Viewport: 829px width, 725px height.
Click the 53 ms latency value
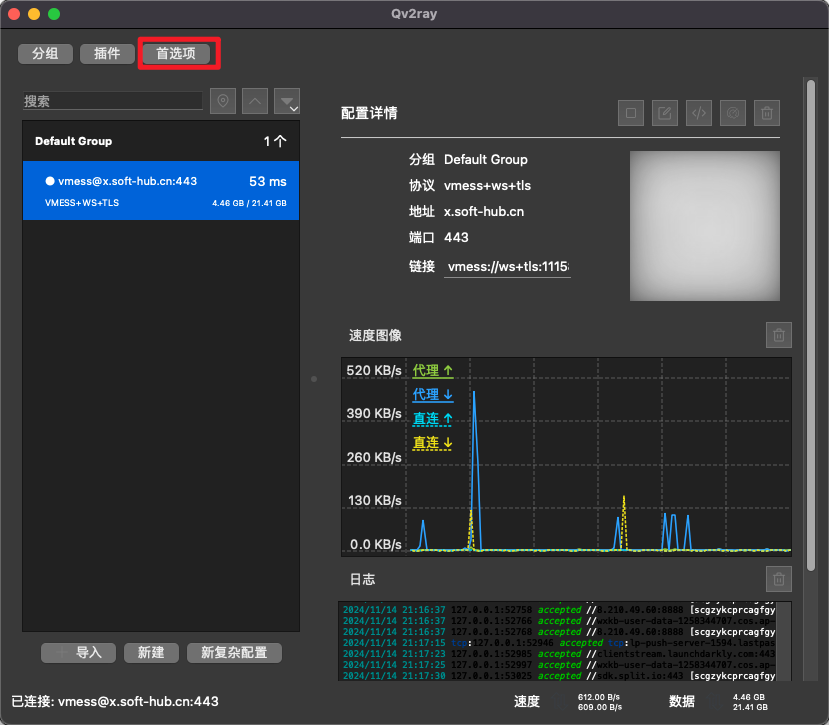[268, 181]
